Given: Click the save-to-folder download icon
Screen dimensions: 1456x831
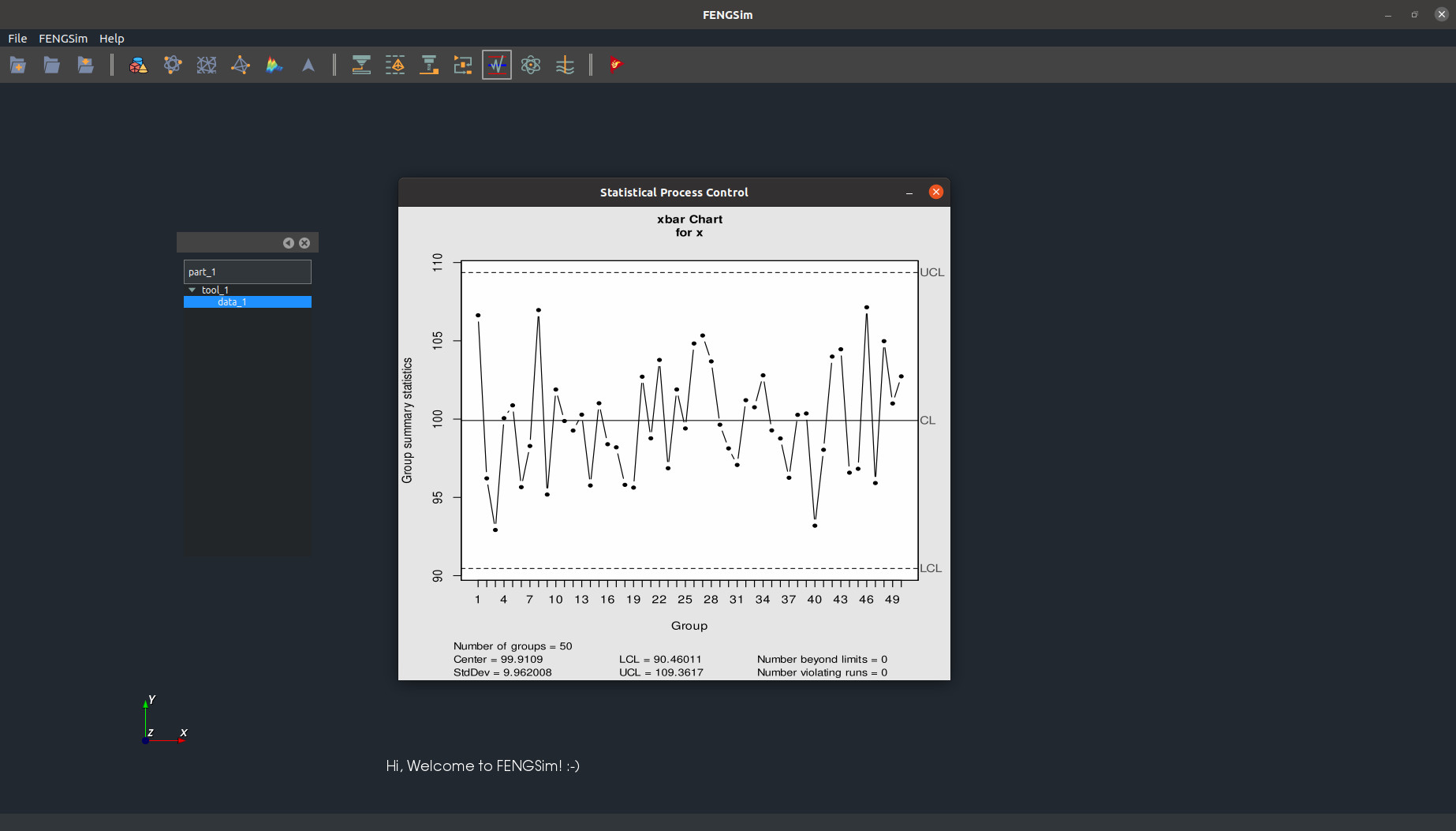Looking at the screenshot, I should coord(85,66).
